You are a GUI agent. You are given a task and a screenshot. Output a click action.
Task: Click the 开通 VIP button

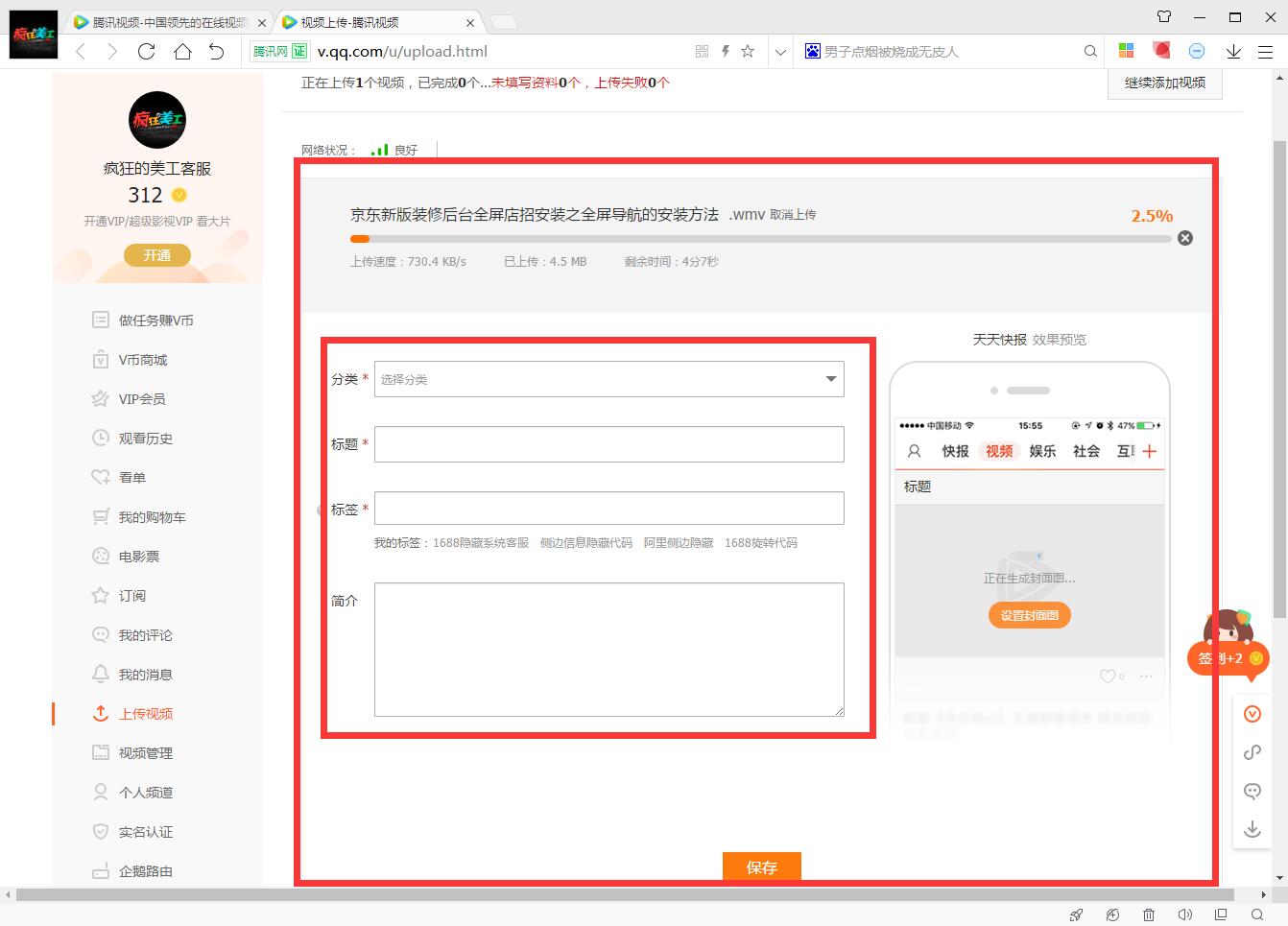[157, 255]
